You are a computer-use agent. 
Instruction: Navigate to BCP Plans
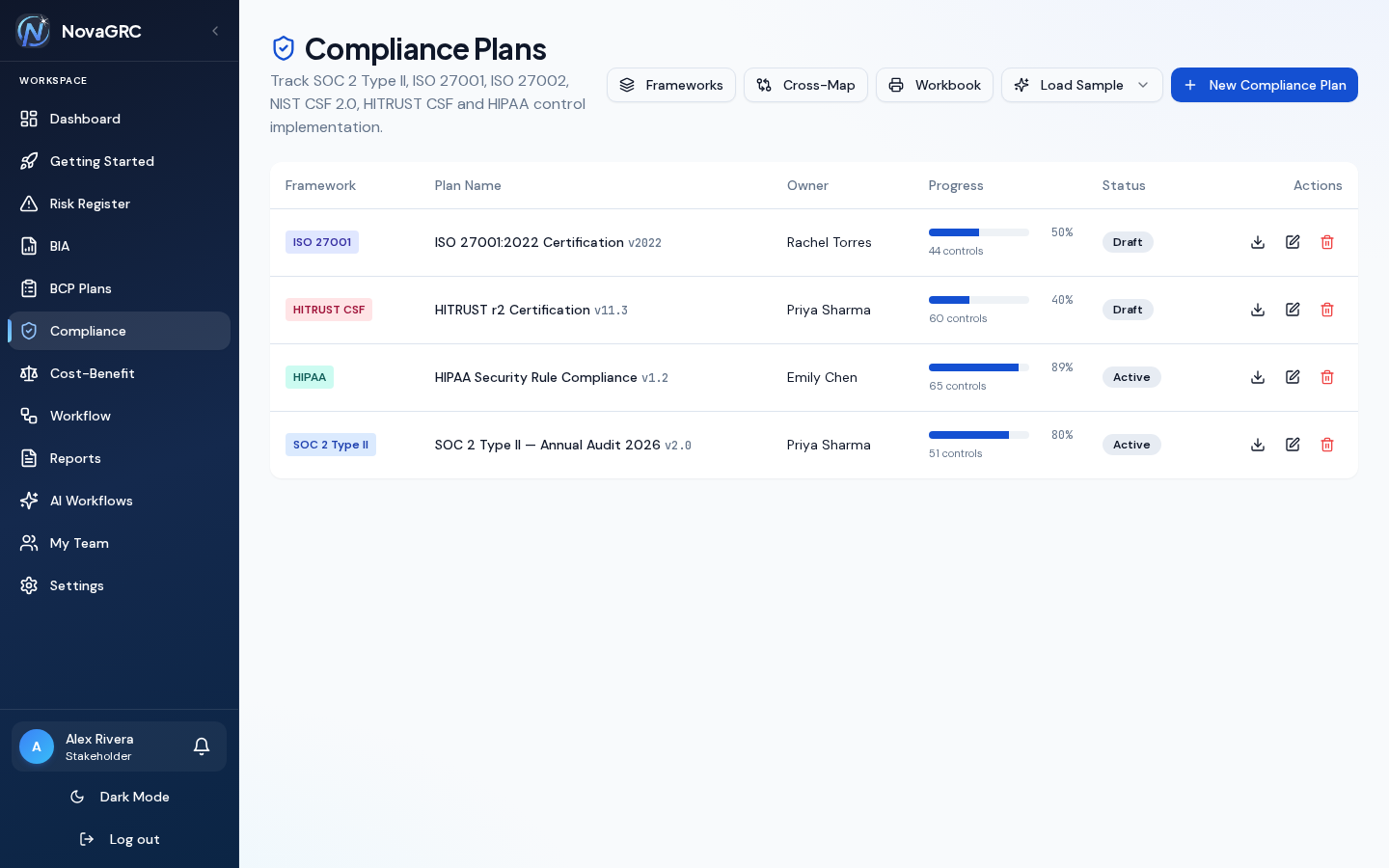(x=120, y=288)
